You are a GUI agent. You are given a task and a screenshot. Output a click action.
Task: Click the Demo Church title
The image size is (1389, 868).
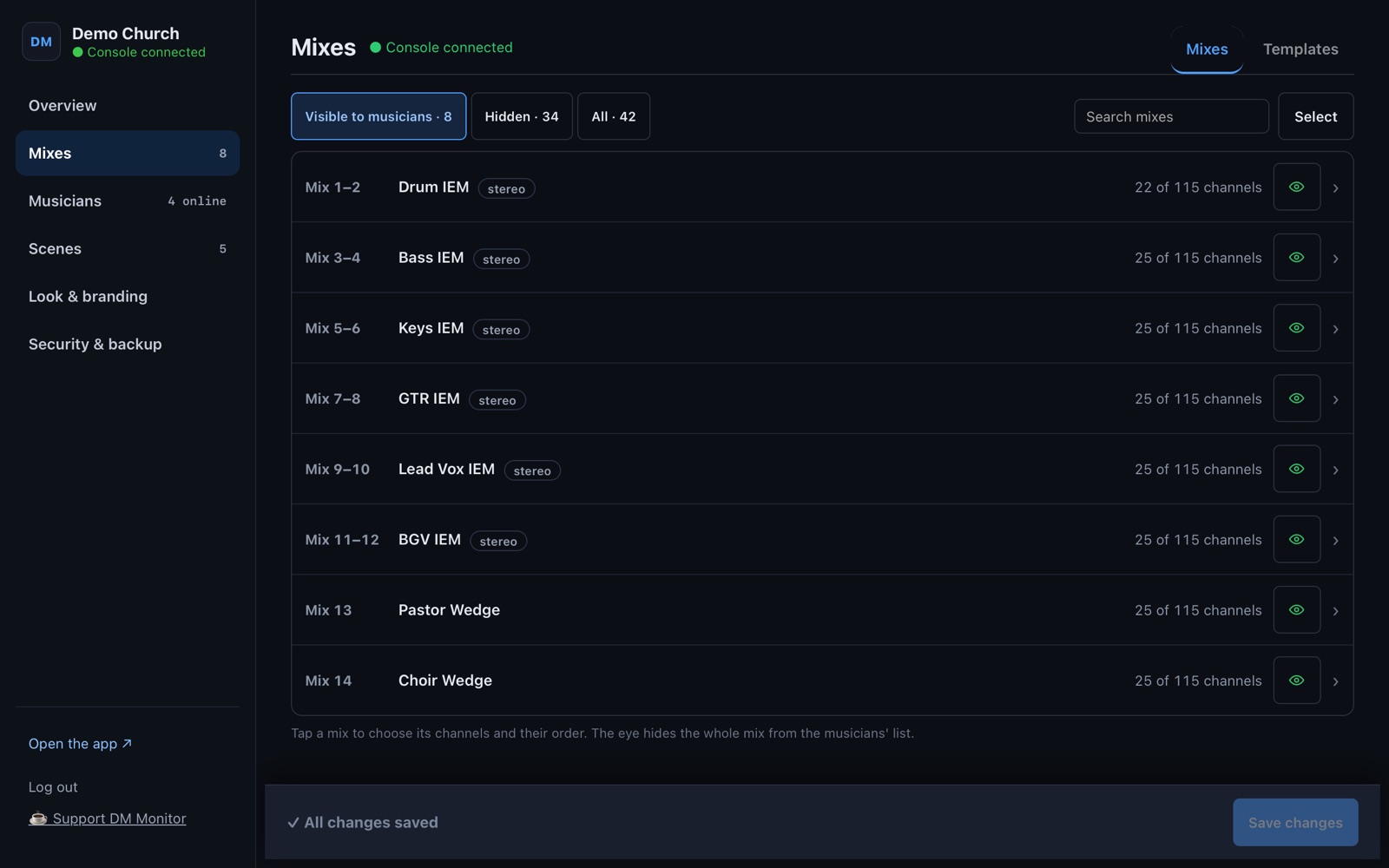pos(126,33)
